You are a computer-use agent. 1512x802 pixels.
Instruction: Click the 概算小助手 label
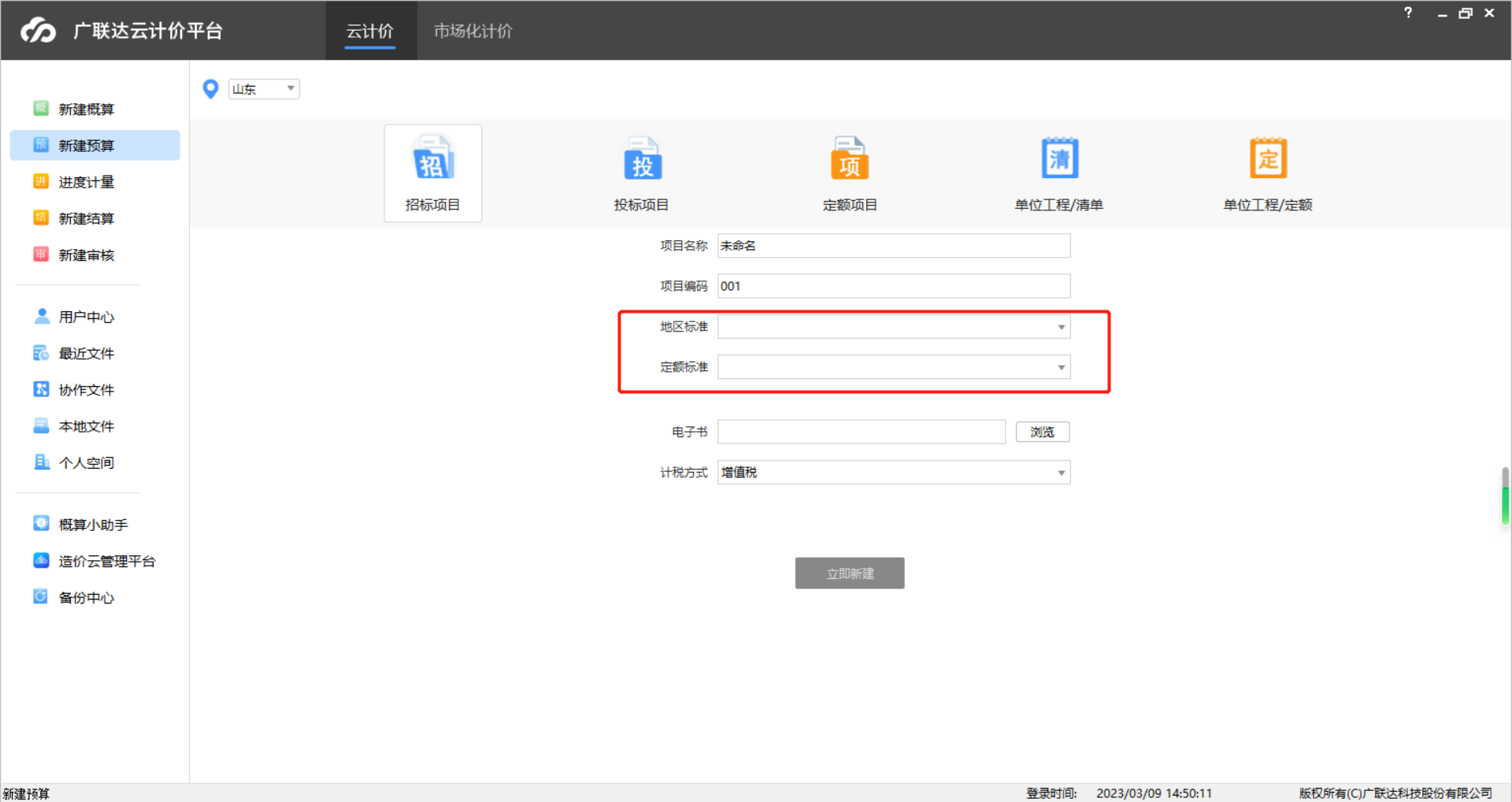pyautogui.click(x=93, y=525)
